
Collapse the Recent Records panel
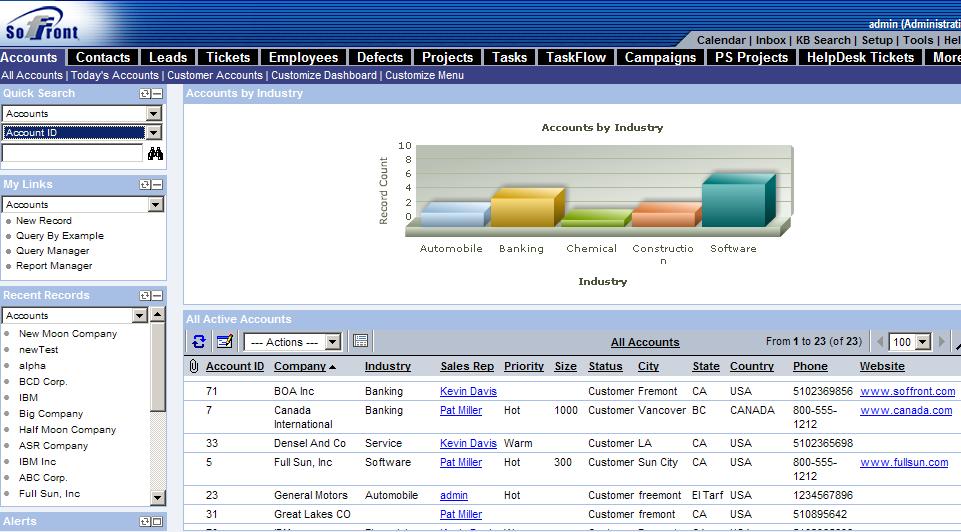[x=158, y=295]
